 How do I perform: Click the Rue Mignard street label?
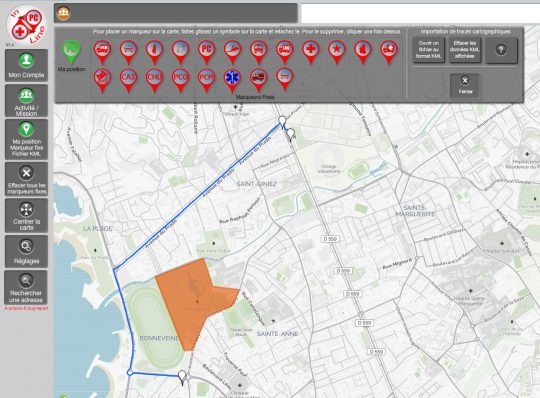coord(397,264)
